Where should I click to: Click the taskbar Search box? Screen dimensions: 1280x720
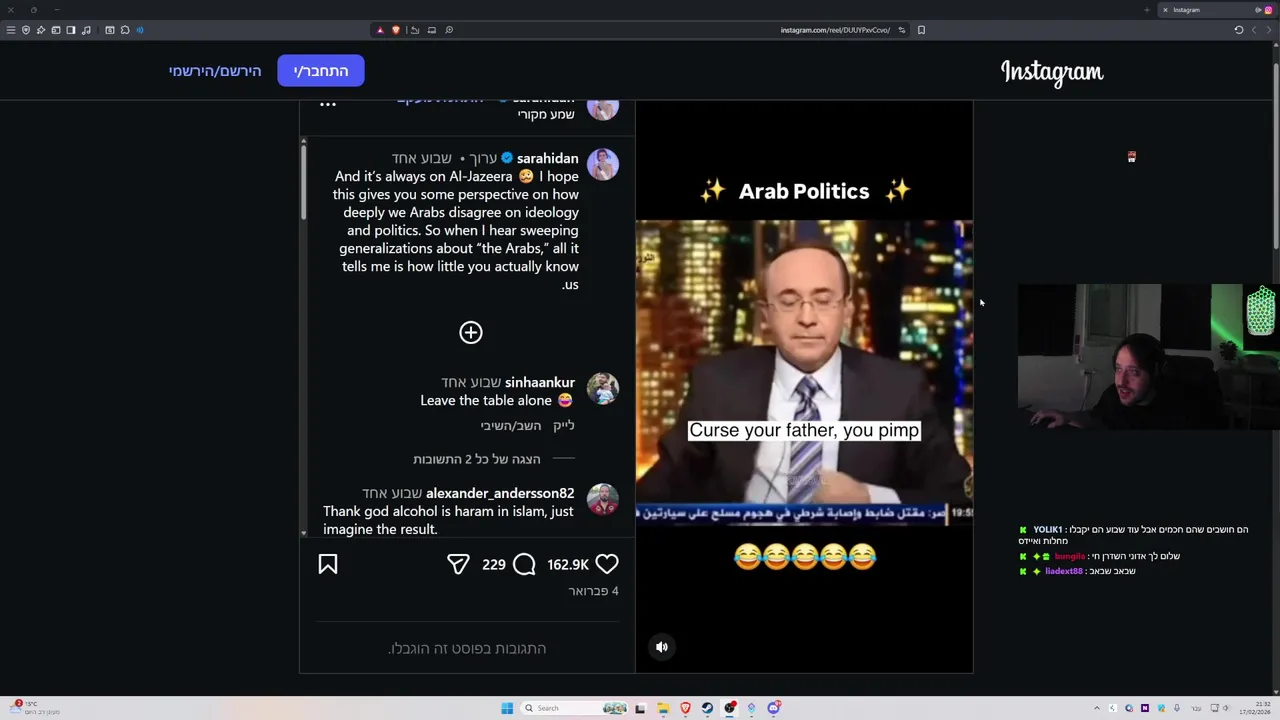(x=575, y=708)
